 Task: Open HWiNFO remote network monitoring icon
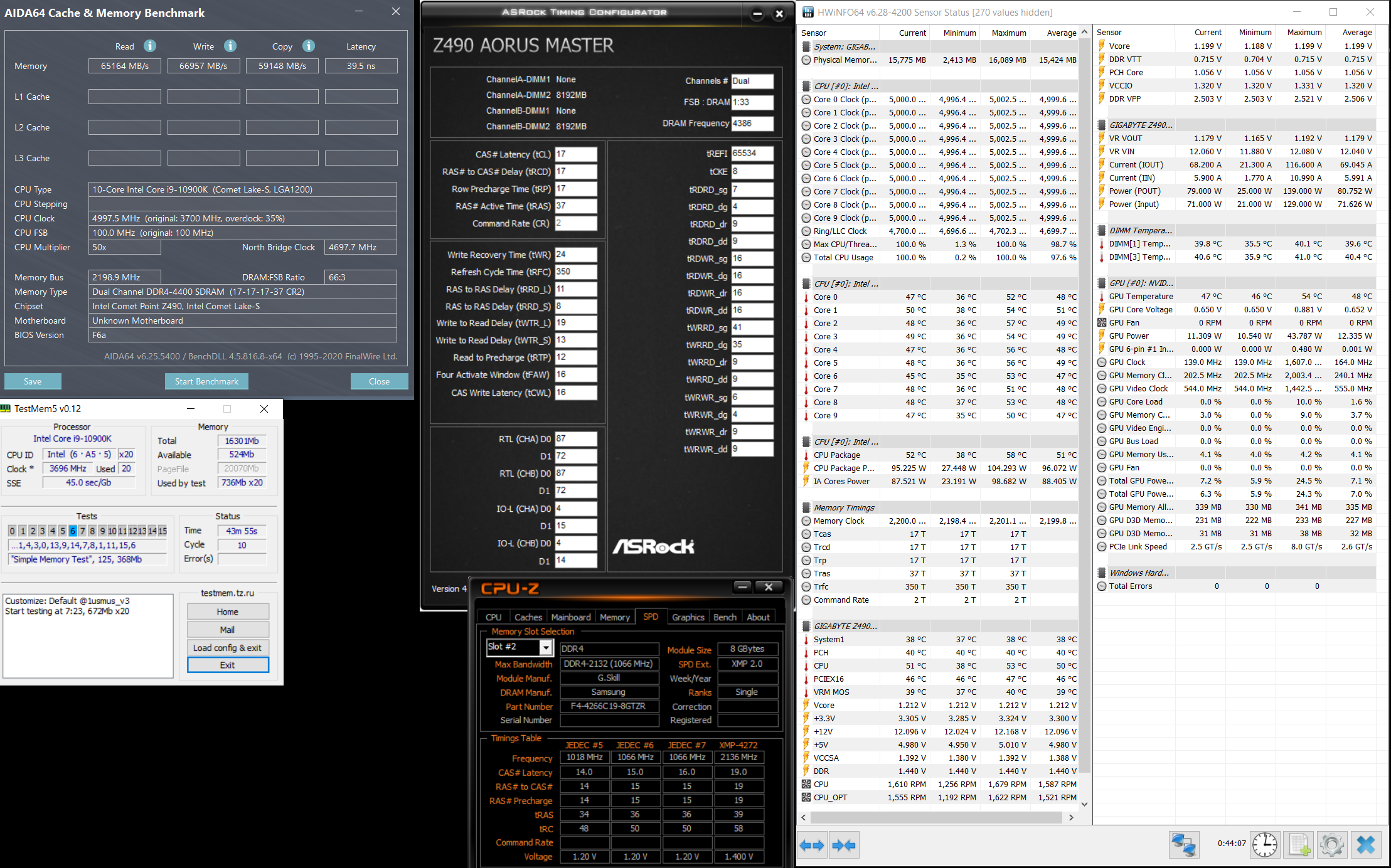1183,845
